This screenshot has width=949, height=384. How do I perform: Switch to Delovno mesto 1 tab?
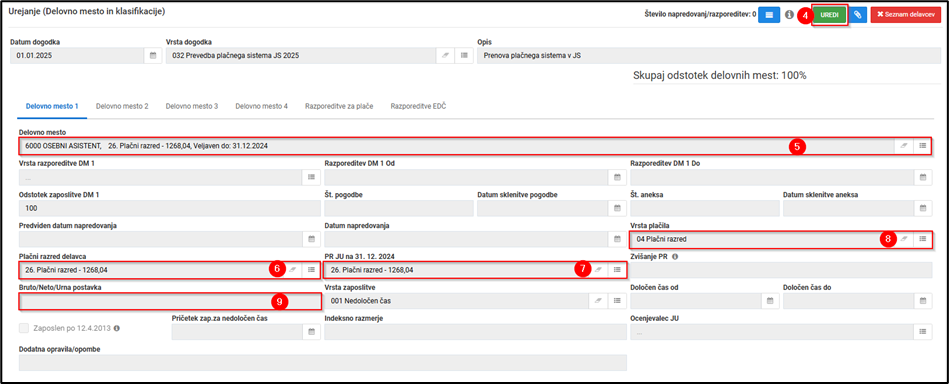(x=52, y=106)
